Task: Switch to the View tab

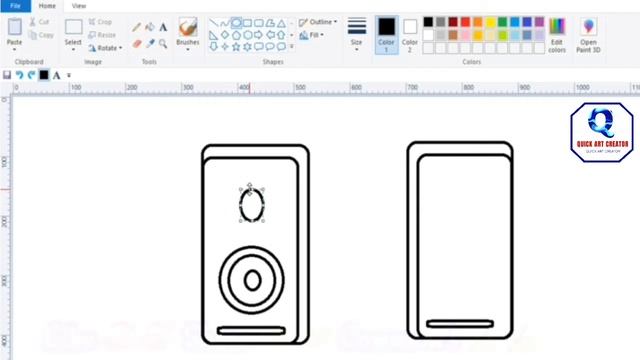Action: pos(79,6)
